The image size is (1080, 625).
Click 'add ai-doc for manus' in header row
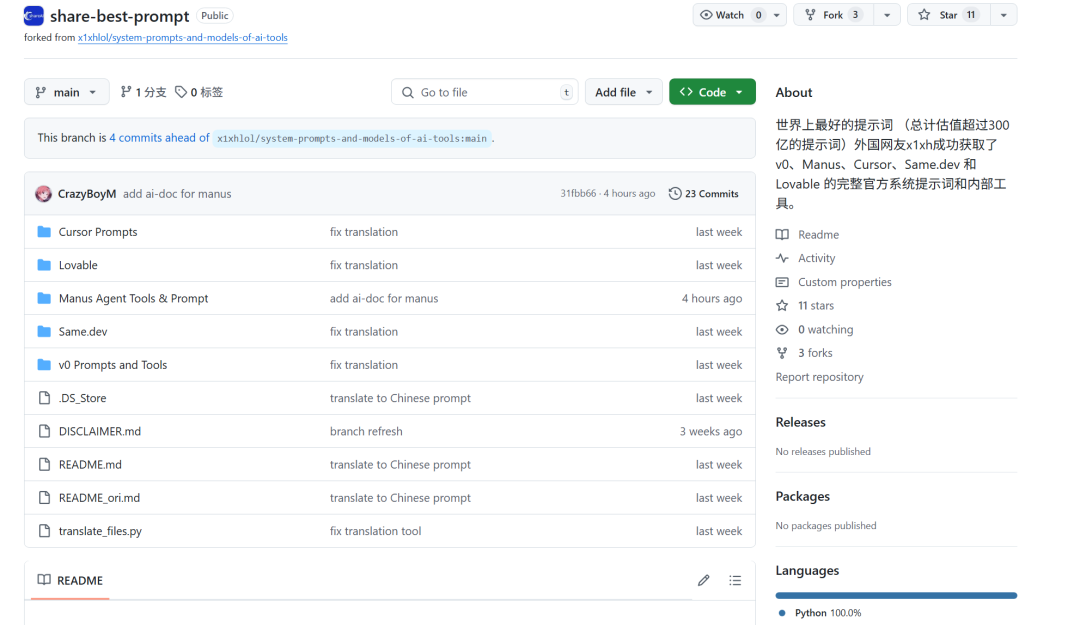click(x=177, y=194)
